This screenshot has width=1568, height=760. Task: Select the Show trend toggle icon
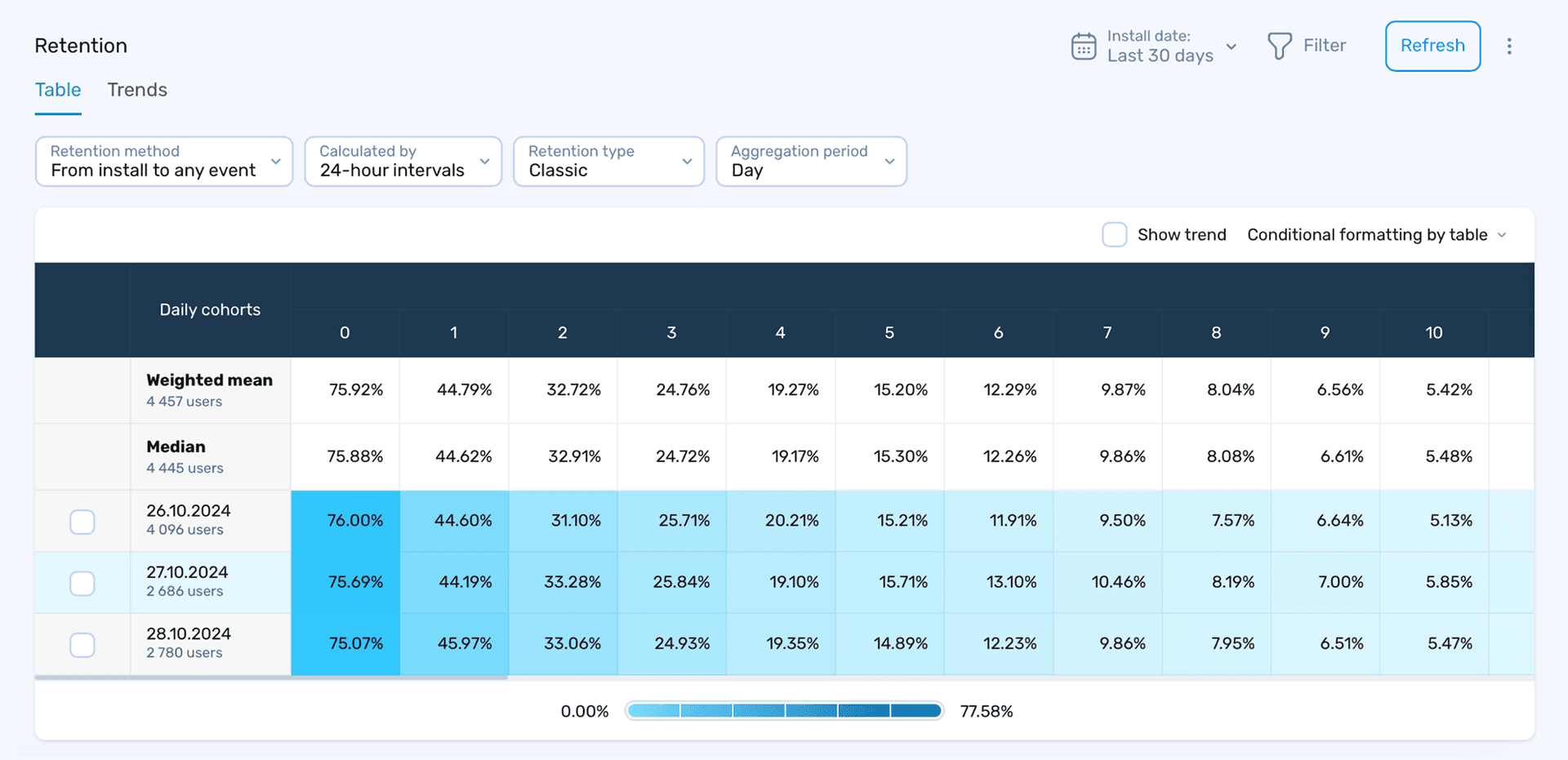tap(1114, 234)
